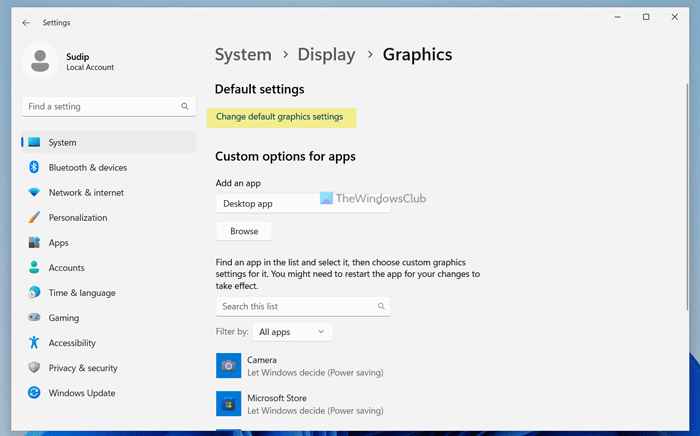Click the back arrow in Settings

(26, 22)
